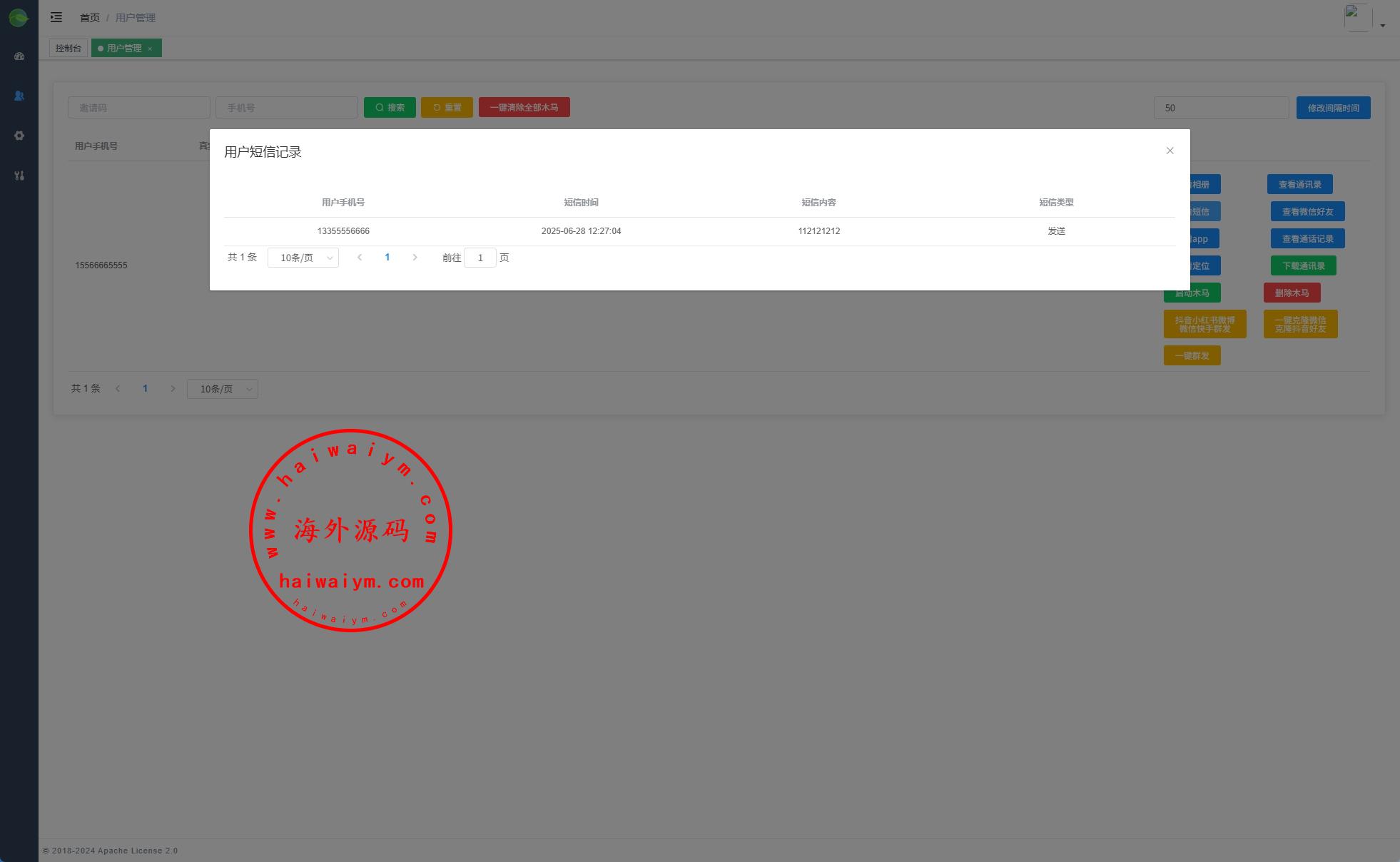Open the dialog's 10条/页 page size dropdown

click(303, 258)
